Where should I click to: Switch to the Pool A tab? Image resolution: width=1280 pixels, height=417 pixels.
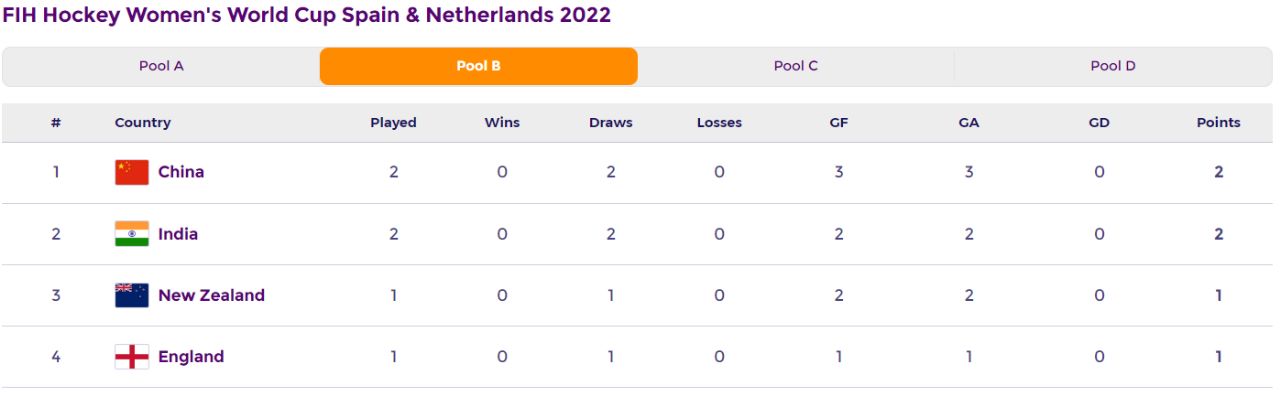(x=161, y=66)
